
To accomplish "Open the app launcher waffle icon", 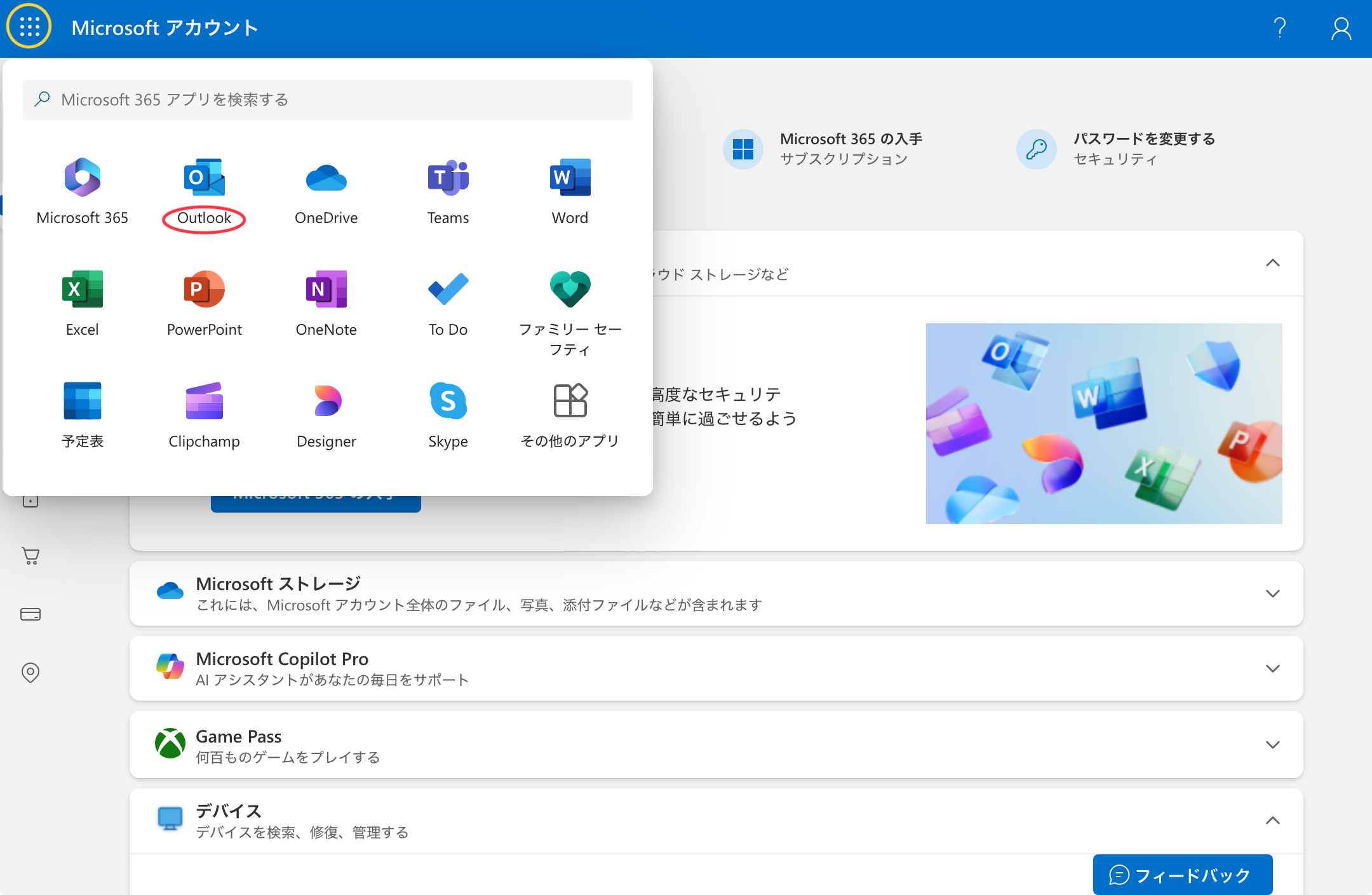I will [x=29, y=27].
